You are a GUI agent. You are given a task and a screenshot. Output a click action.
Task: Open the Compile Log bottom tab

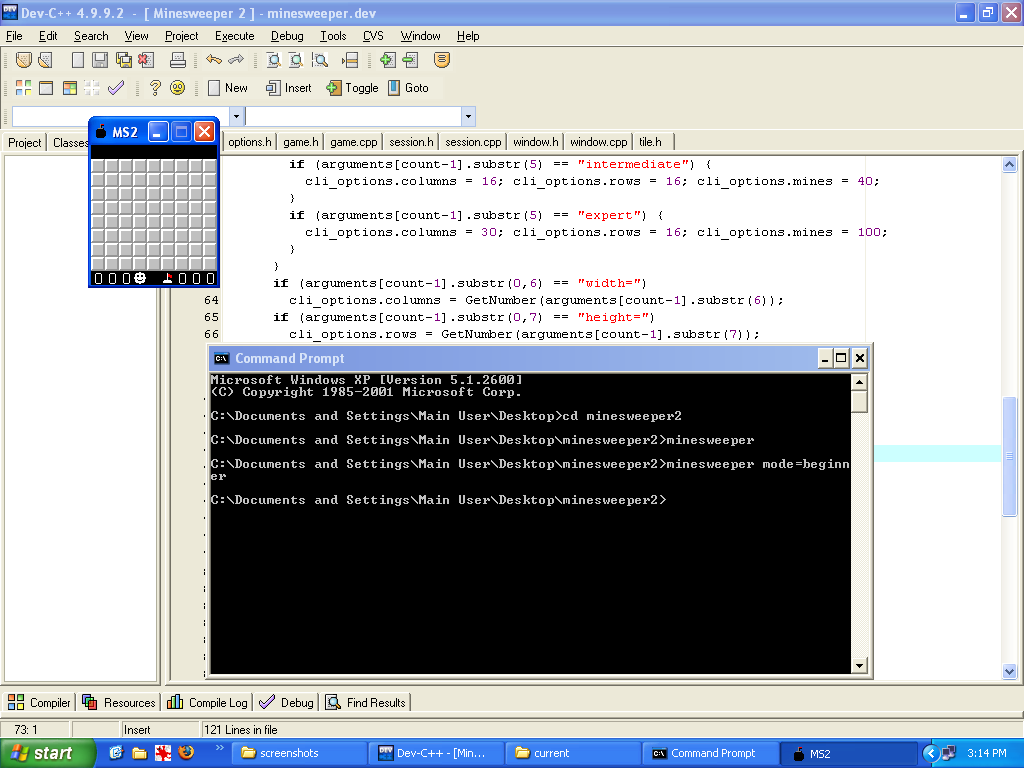click(x=208, y=703)
